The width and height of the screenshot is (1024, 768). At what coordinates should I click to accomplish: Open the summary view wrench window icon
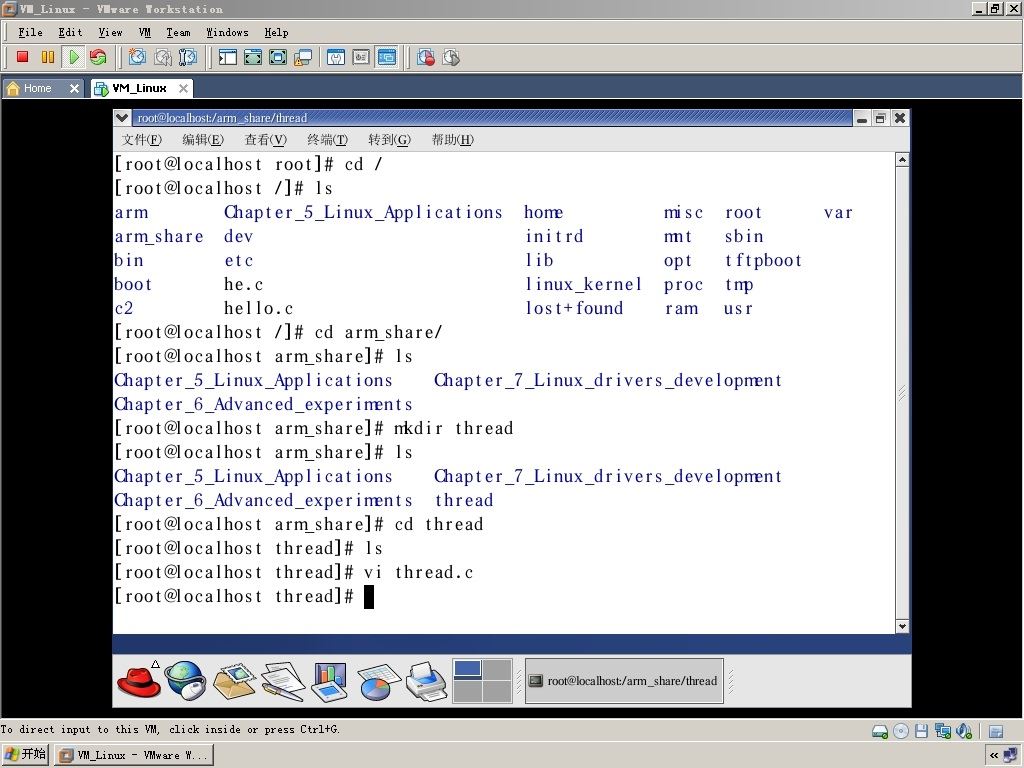[x=336, y=57]
